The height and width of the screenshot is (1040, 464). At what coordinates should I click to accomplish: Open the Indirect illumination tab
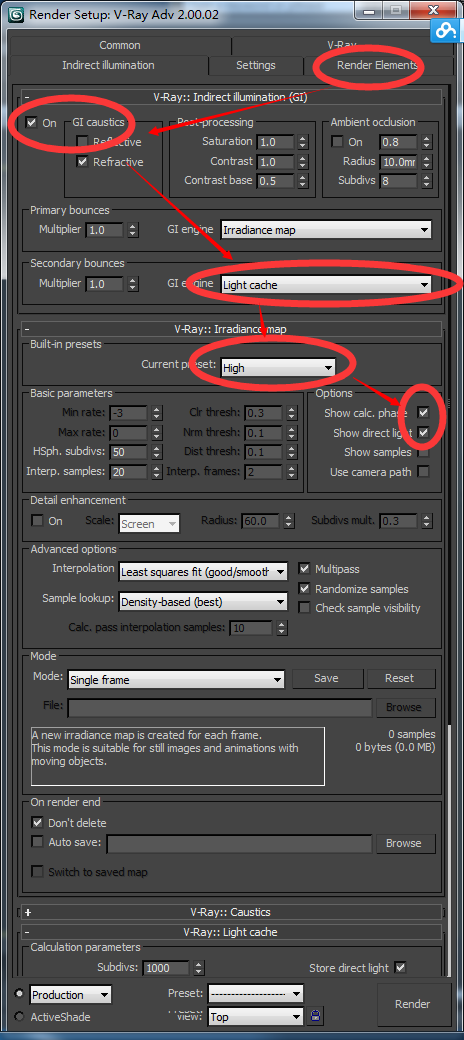tap(108, 65)
